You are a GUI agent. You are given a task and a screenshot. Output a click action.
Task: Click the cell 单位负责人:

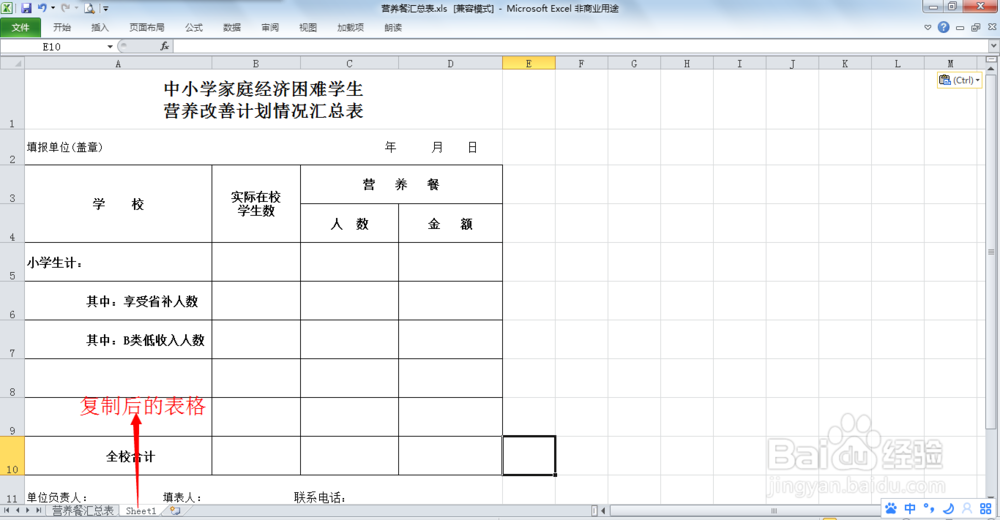[57, 498]
